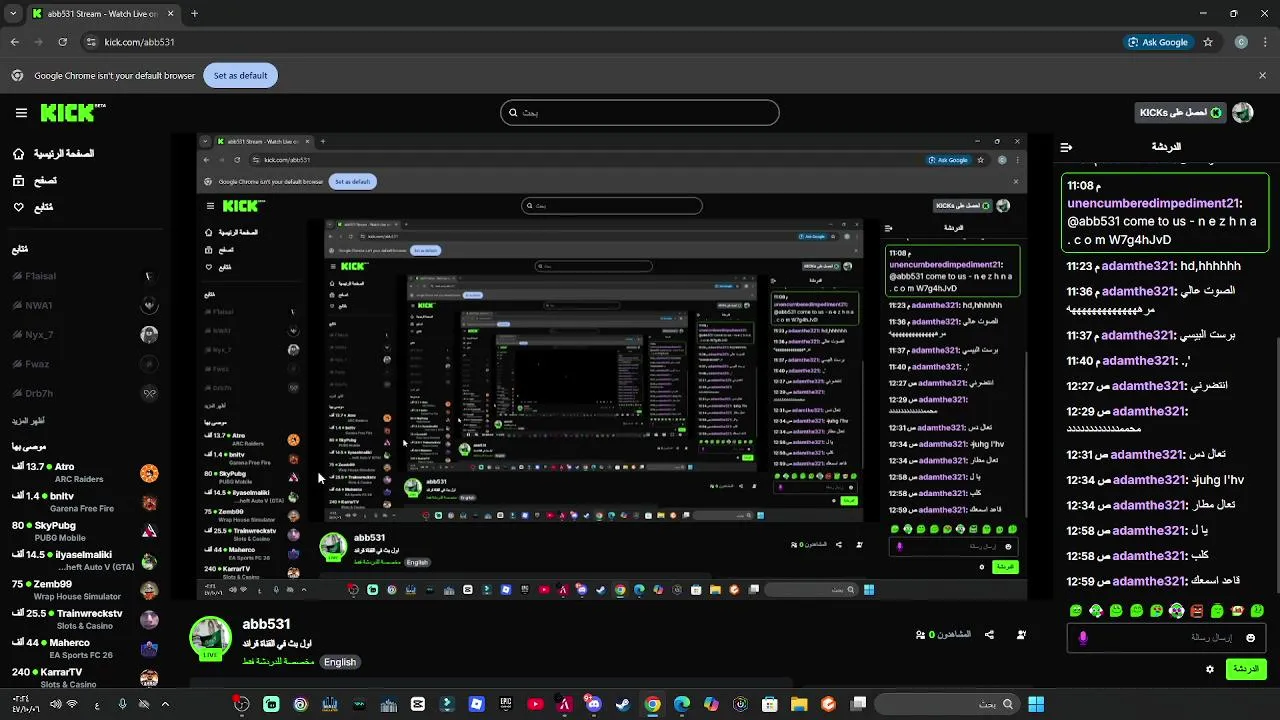Viewport: 1280px width, 720px height.
Task: Focus the send message input
Action: point(1167,637)
